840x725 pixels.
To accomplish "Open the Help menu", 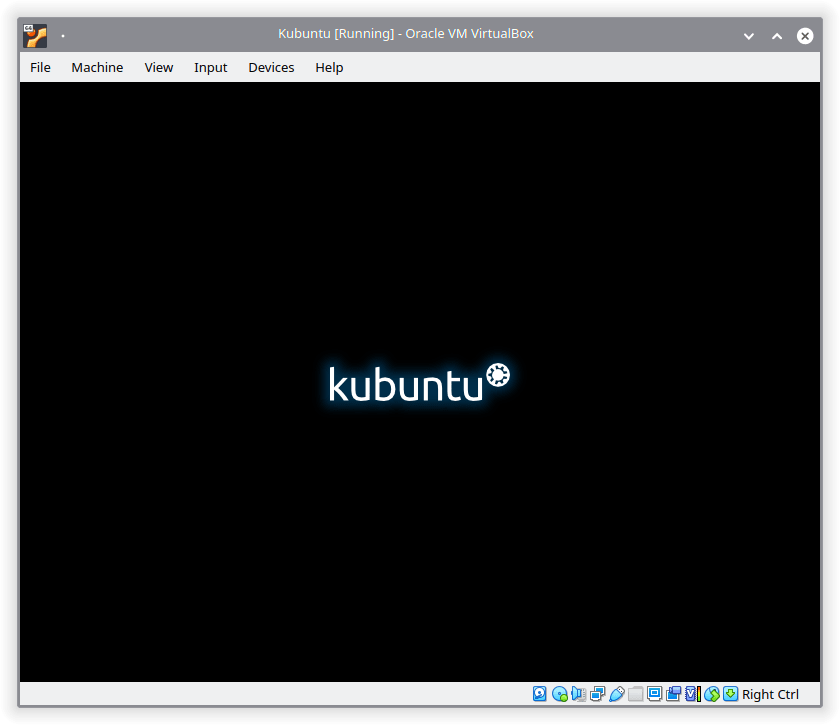I will pyautogui.click(x=329, y=68).
